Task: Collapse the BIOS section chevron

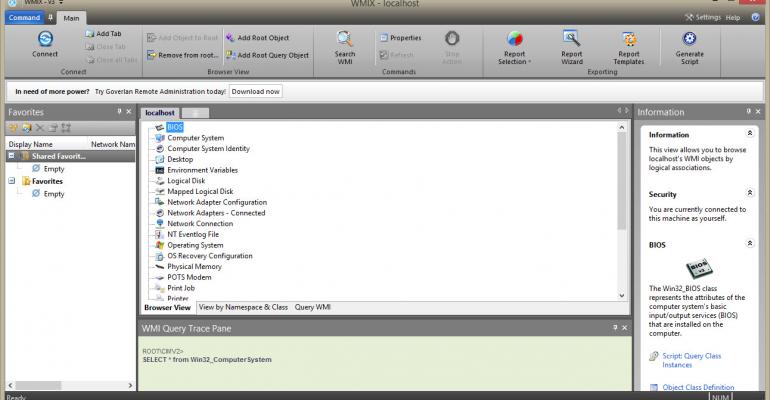Action: 750,243
